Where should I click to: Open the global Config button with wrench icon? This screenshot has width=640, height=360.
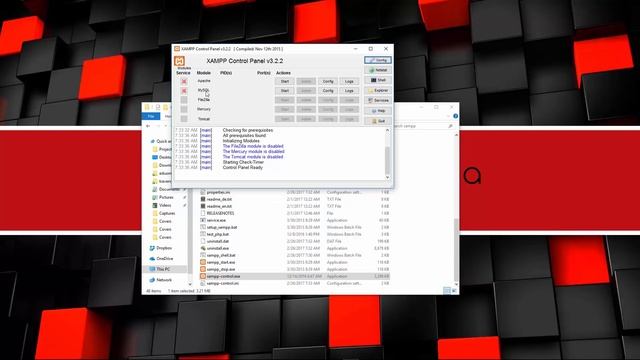coord(378,60)
